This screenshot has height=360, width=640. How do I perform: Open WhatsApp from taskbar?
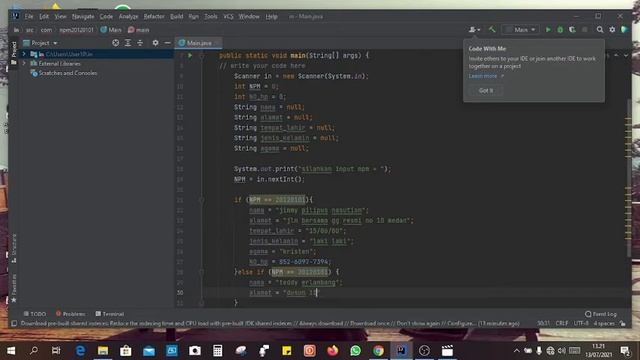356,351
